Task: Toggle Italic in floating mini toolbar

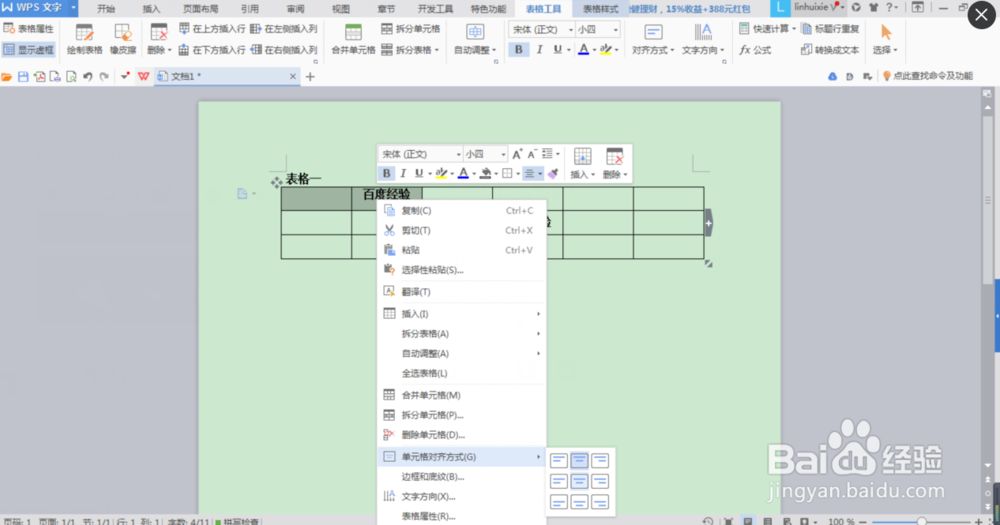Action: [x=403, y=173]
